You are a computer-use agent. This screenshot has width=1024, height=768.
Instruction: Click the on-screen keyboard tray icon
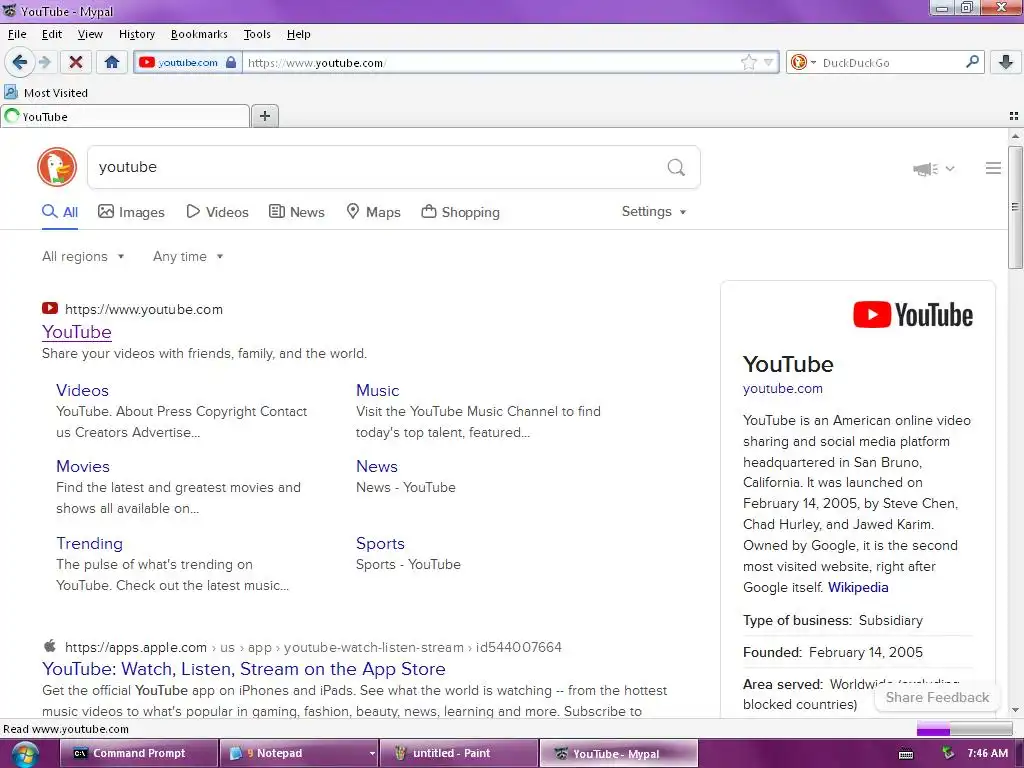[906, 754]
